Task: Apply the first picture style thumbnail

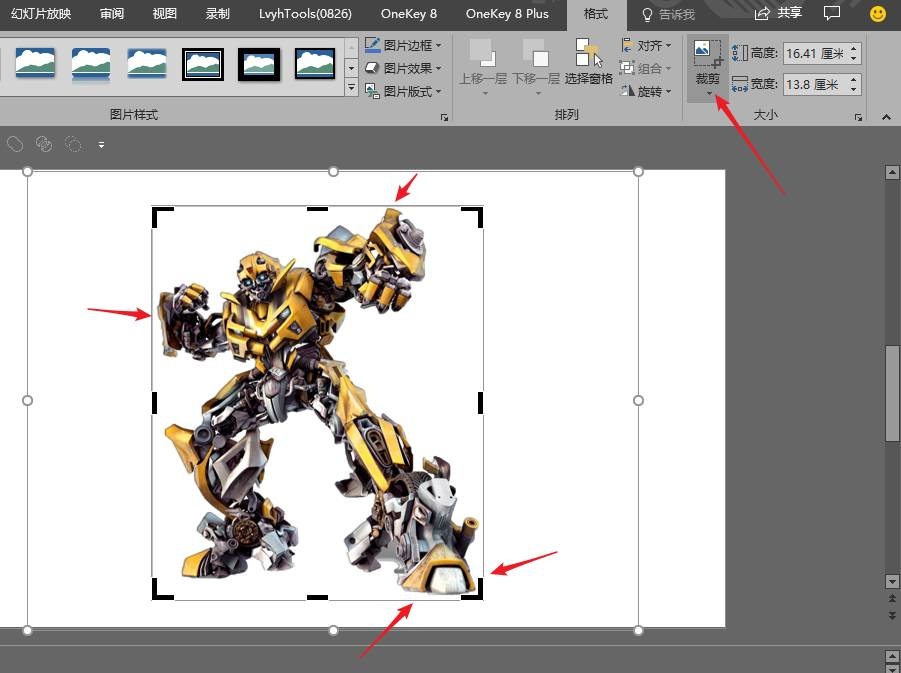Action: (x=35, y=63)
